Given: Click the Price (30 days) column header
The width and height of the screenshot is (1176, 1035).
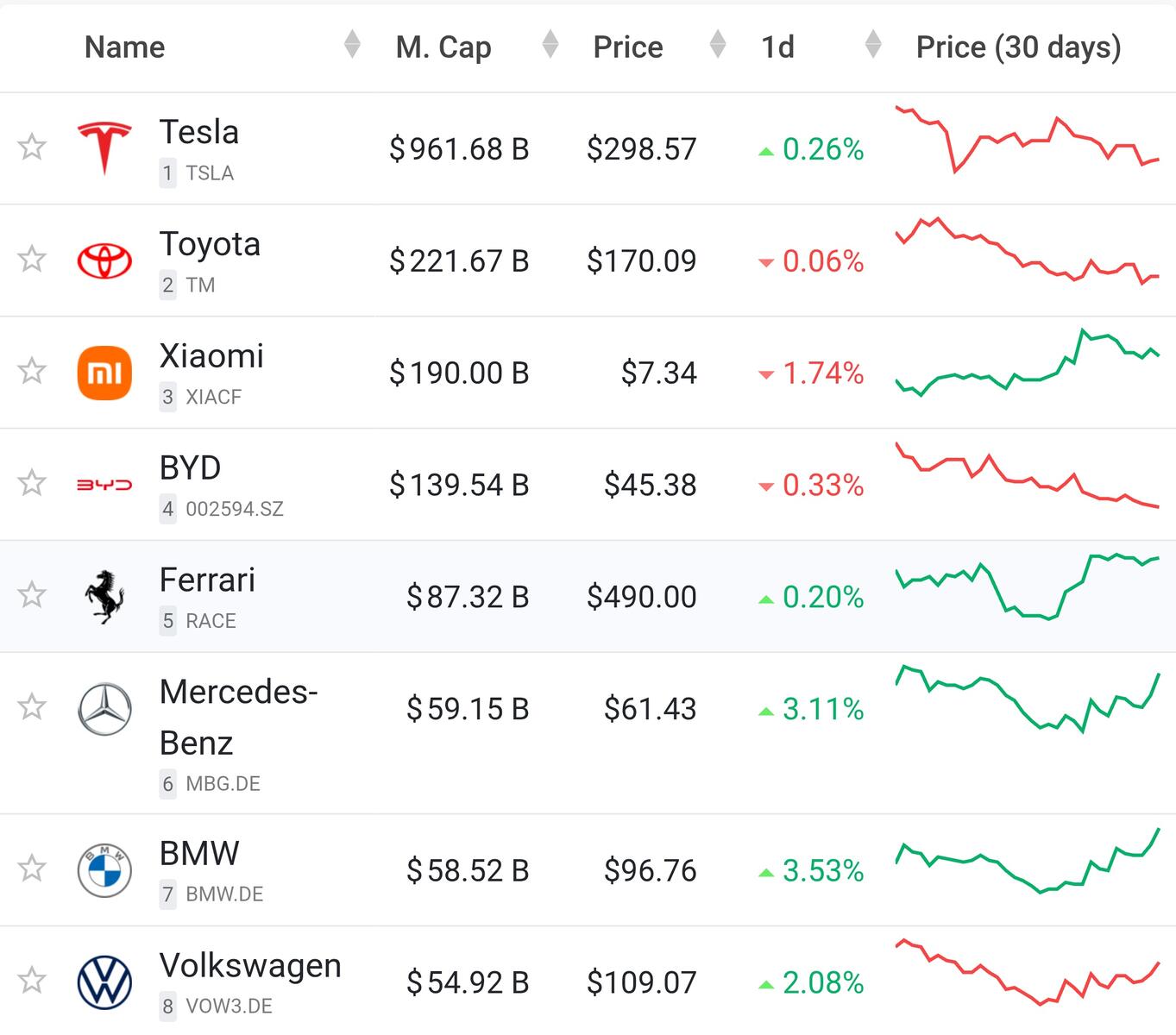Looking at the screenshot, I should (1018, 47).
